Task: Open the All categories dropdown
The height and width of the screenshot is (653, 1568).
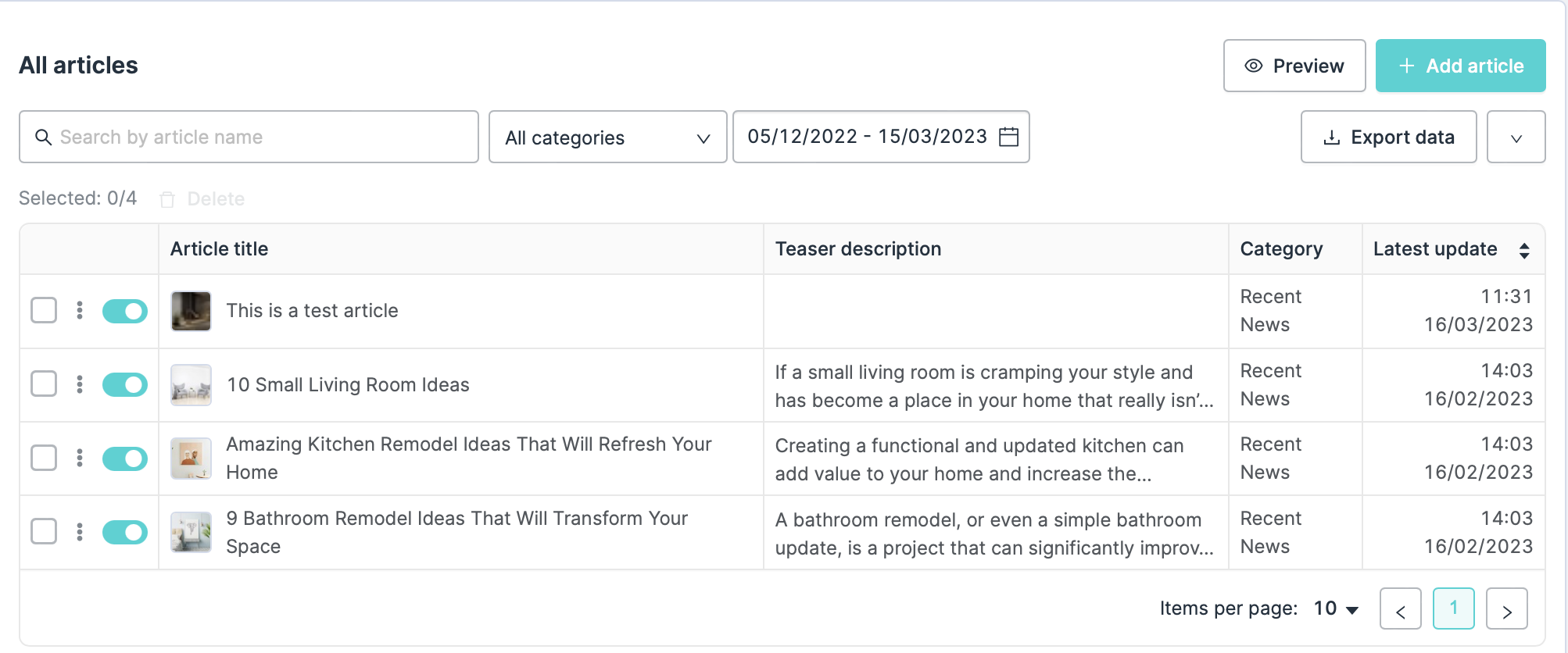Action: [x=607, y=137]
